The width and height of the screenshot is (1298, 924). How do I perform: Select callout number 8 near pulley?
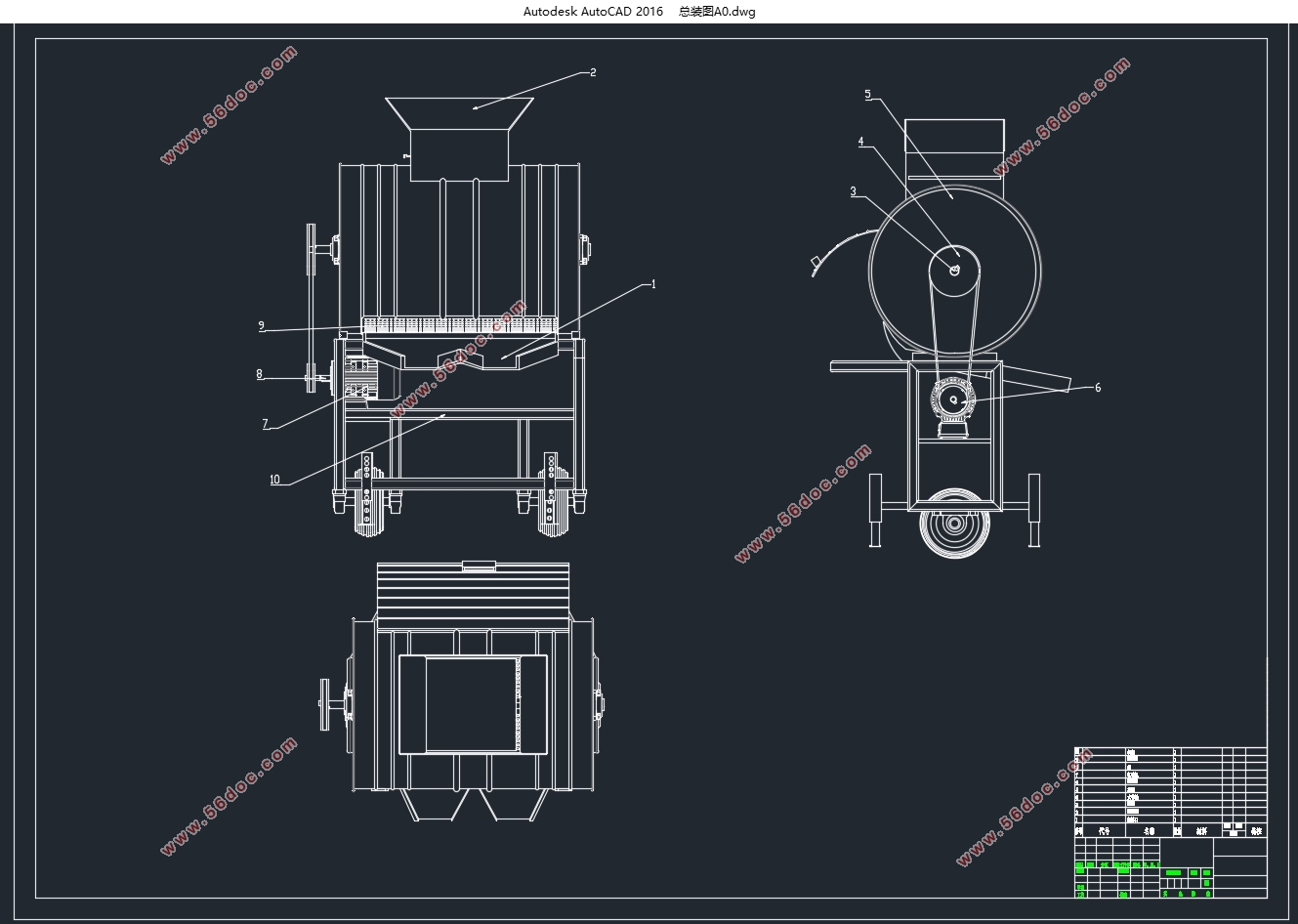coord(259,374)
